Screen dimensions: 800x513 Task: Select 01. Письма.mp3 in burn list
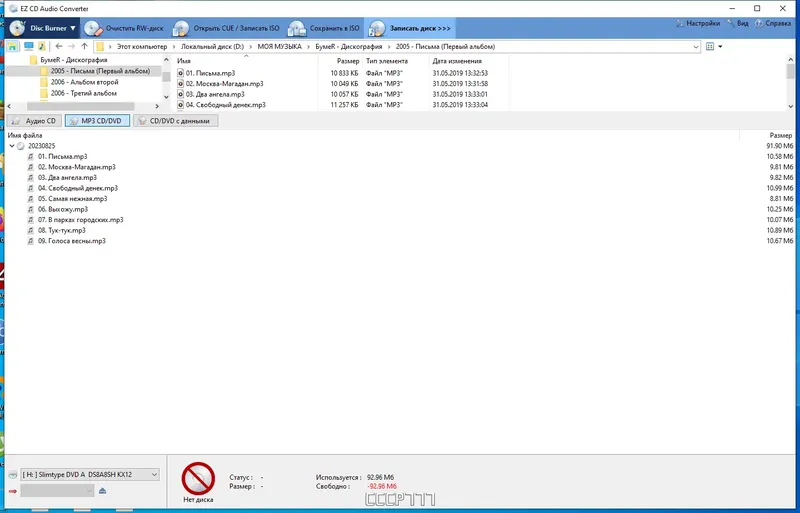62,157
